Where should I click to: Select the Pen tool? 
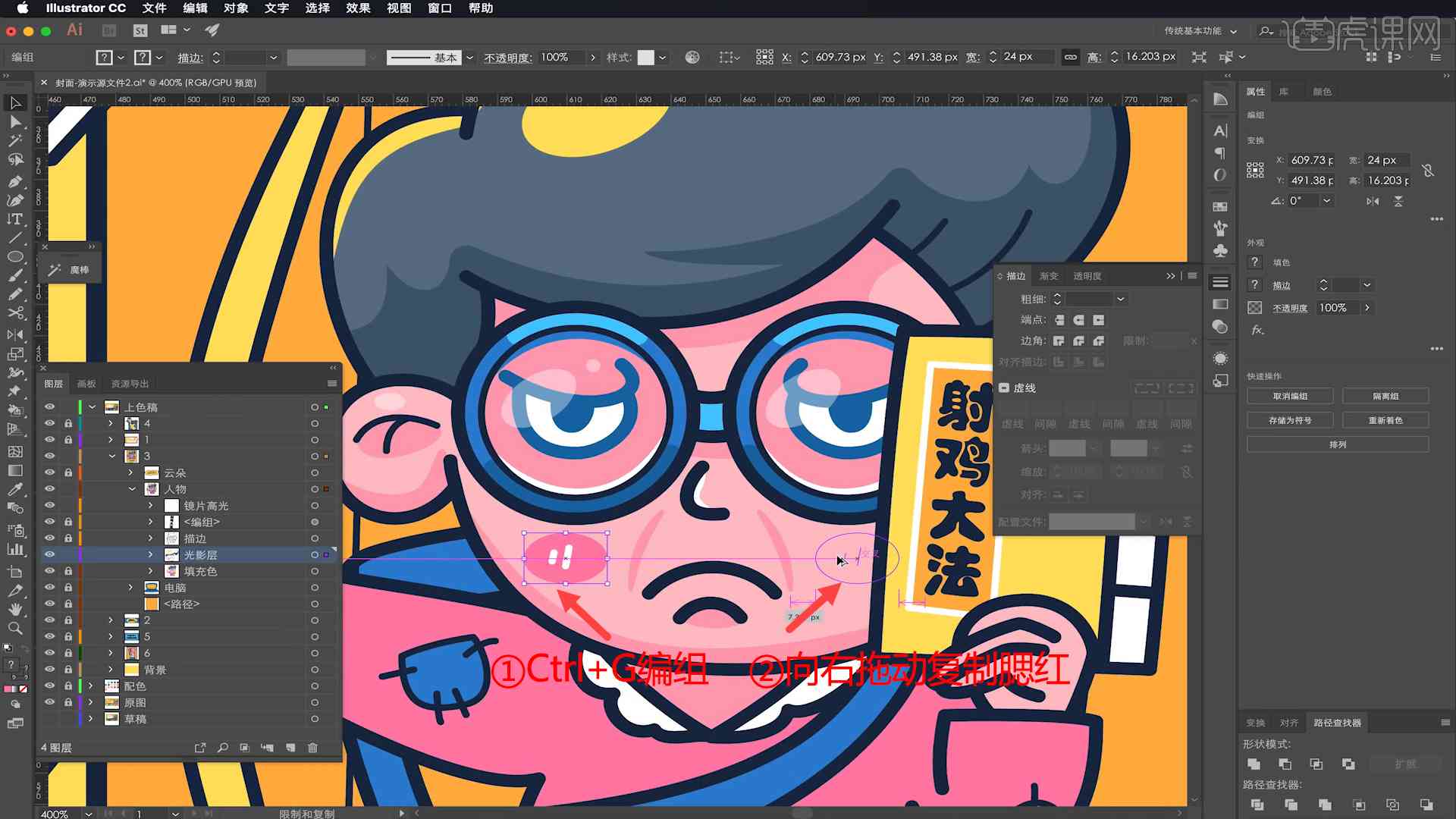(x=15, y=181)
